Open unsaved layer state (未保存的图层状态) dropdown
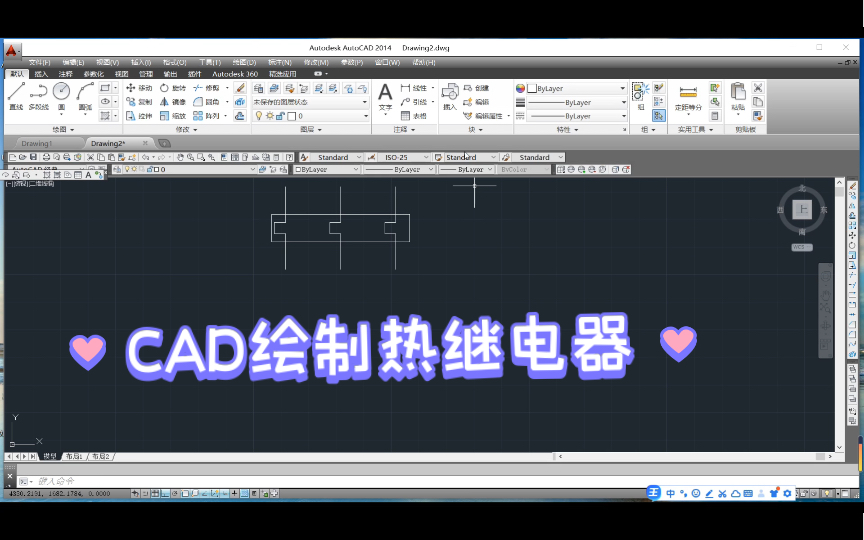864x540 pixels. [310, 102]
